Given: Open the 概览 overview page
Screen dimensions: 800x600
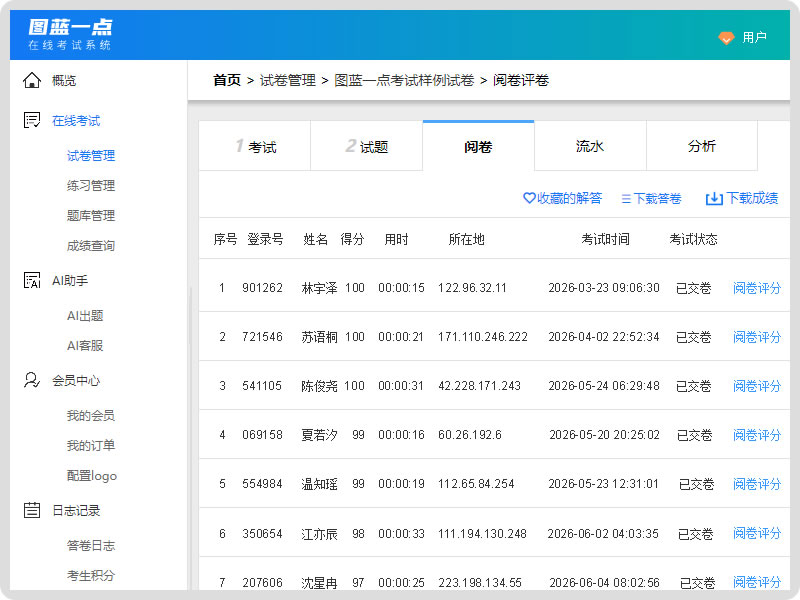Looking at the screenshot, I should point(64,81).
